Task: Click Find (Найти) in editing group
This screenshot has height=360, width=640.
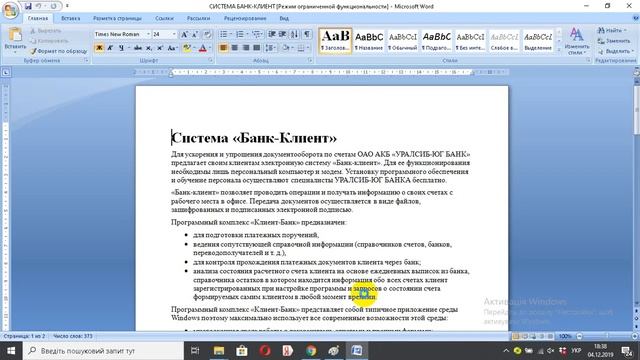Action: 611,31
